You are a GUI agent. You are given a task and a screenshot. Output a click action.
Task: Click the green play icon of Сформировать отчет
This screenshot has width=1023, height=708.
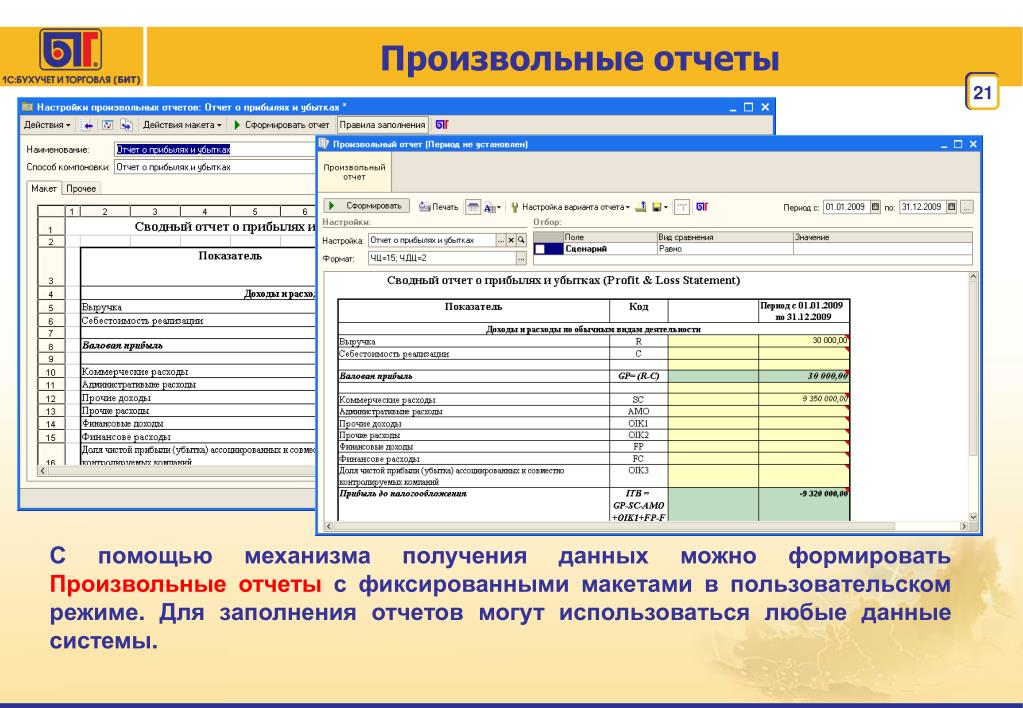(237, 125)
